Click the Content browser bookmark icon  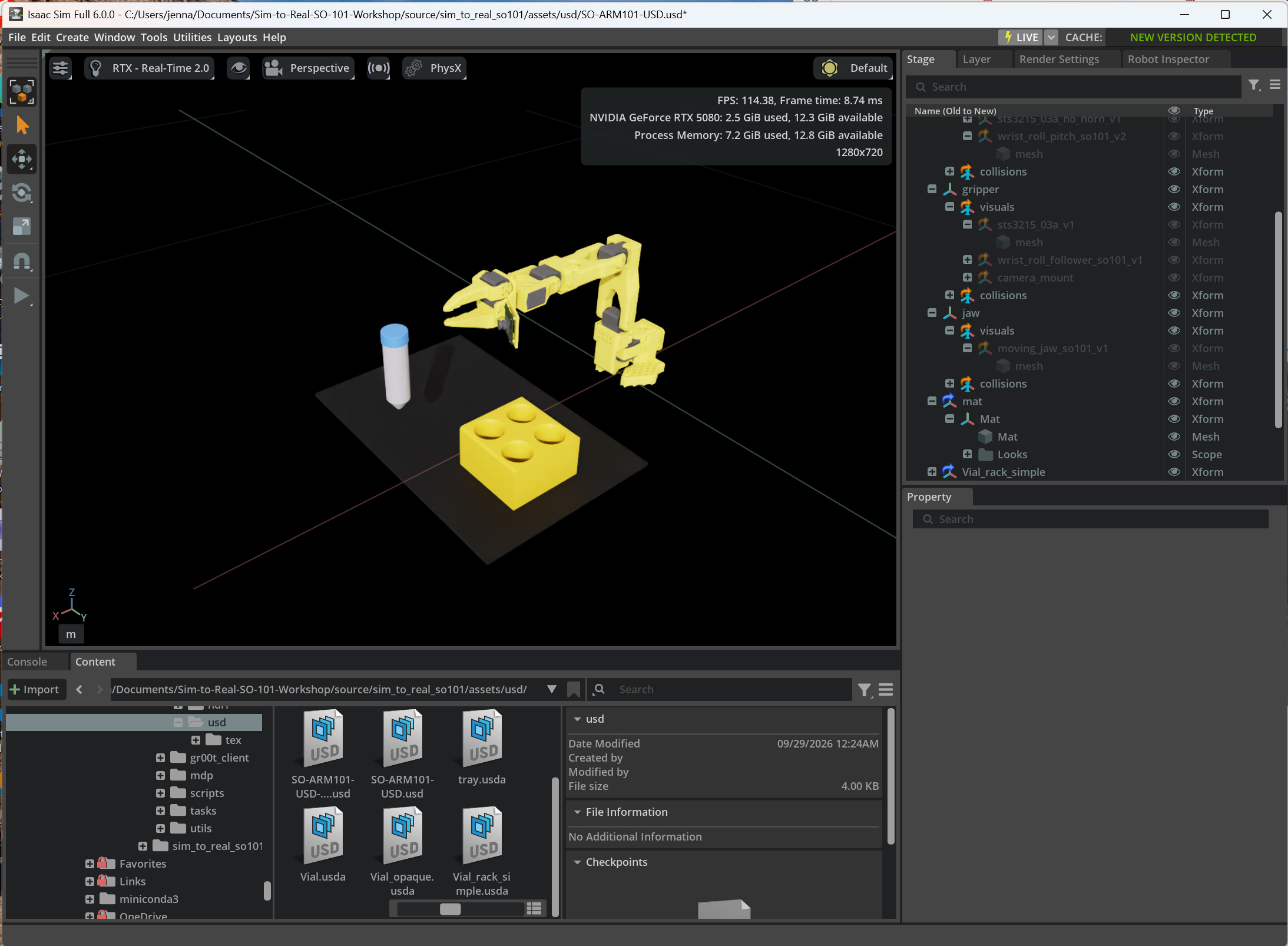574,689
